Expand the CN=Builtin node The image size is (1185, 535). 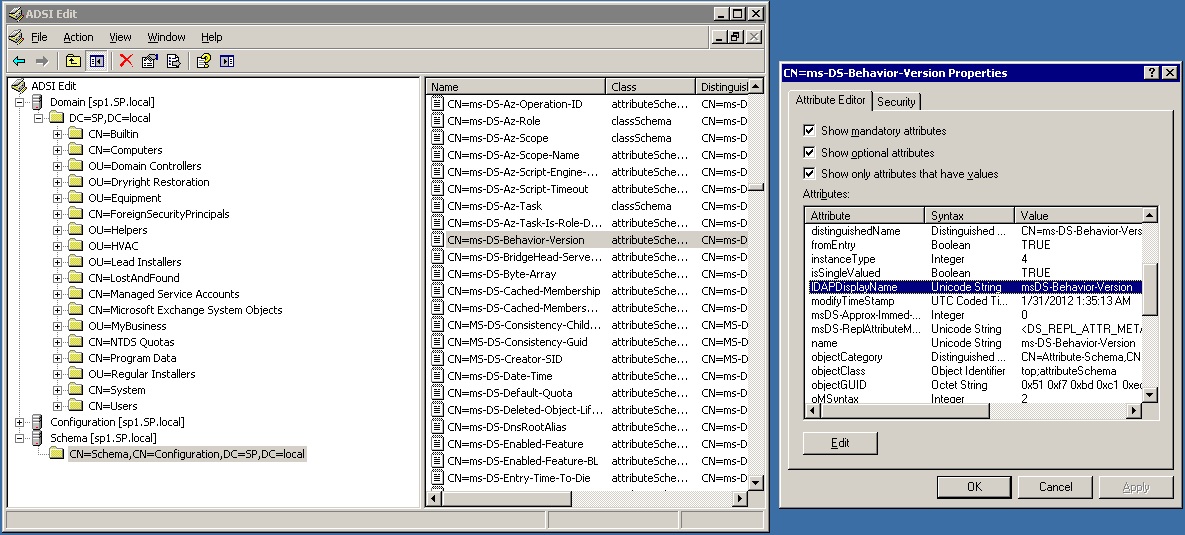(x=57, y=135)
